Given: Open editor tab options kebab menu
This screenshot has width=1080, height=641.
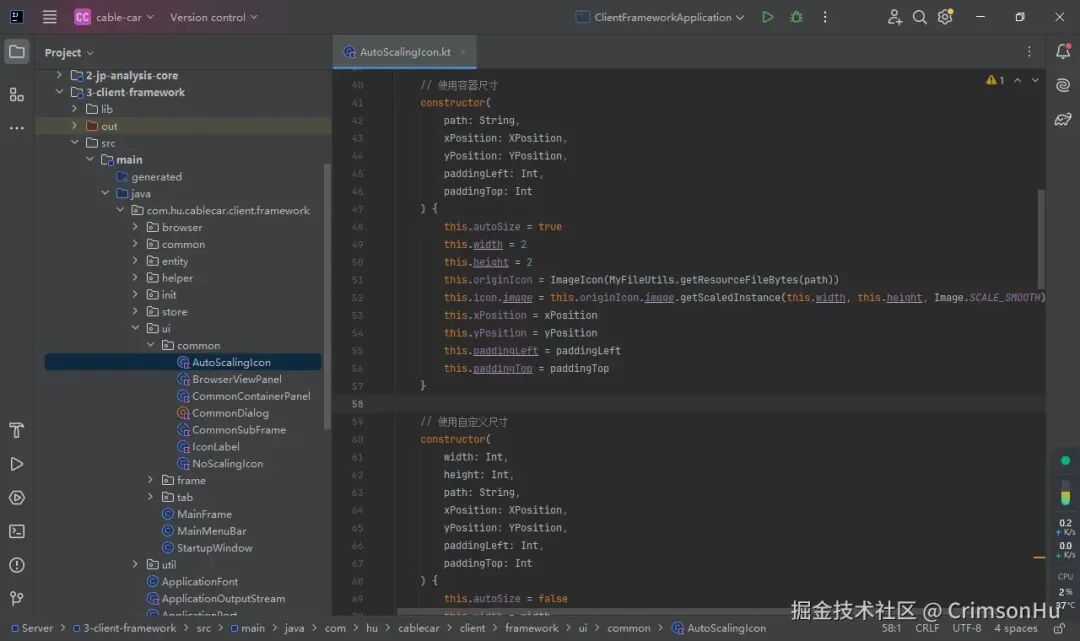Looking at the screenshot, I should (1029, 52).
